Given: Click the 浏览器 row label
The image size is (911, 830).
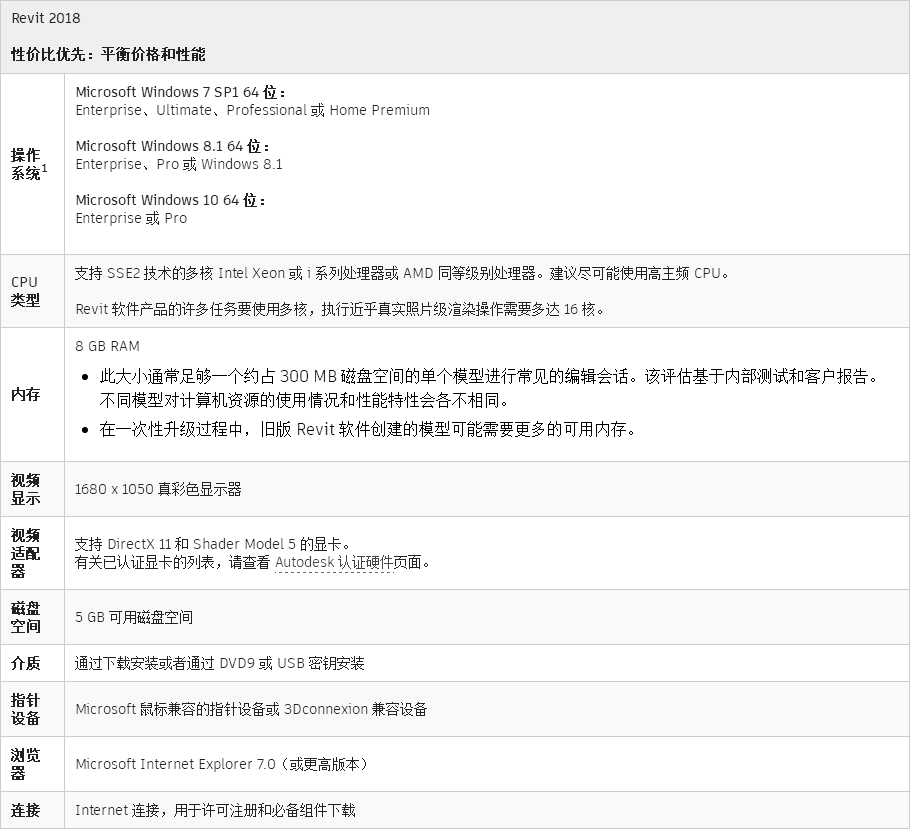Looking at the screenshot, I should pos(26,764).
